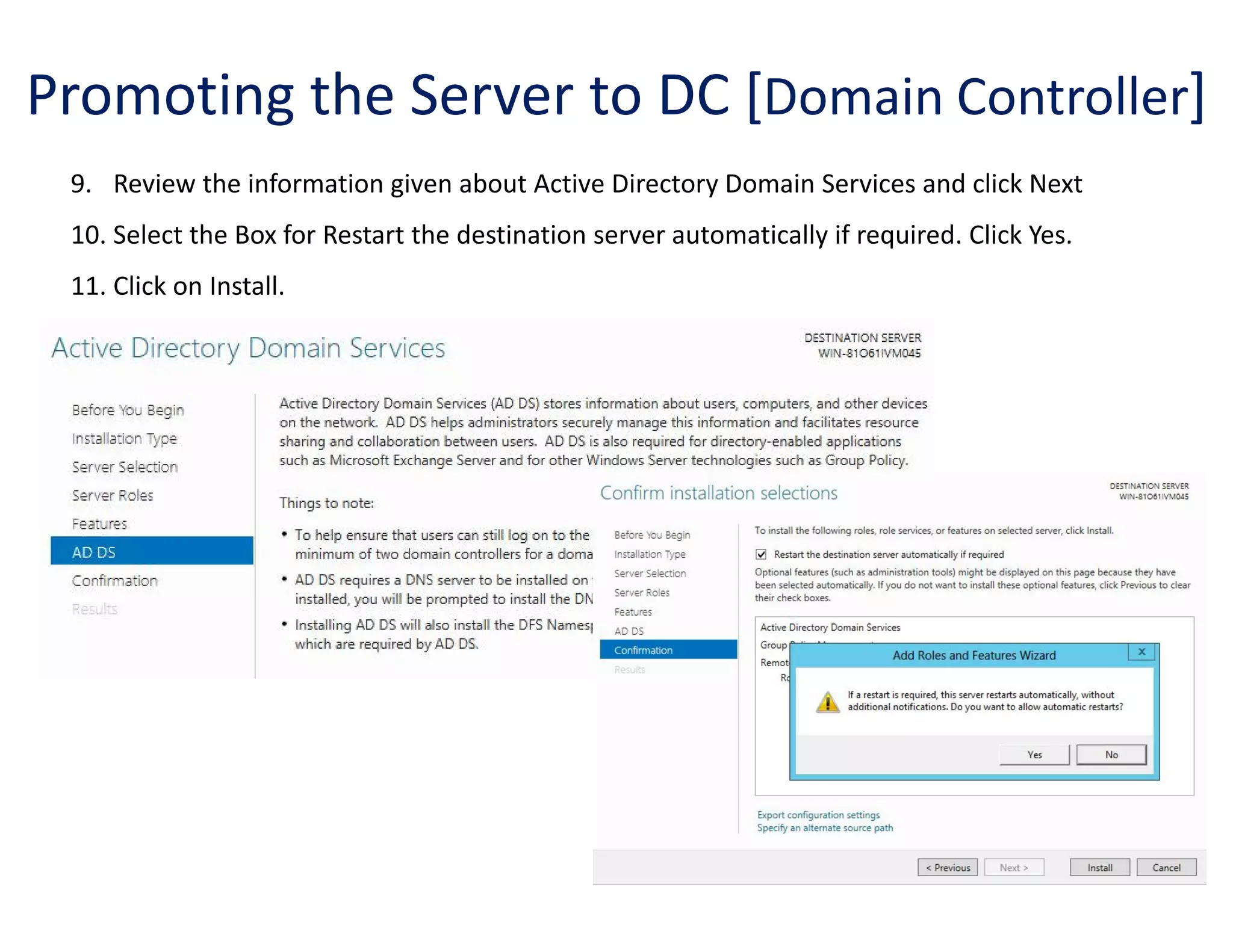Click the Active Directory Domain Services page heading
Viewport: 1233px width, 952px height.
(248, 348)
